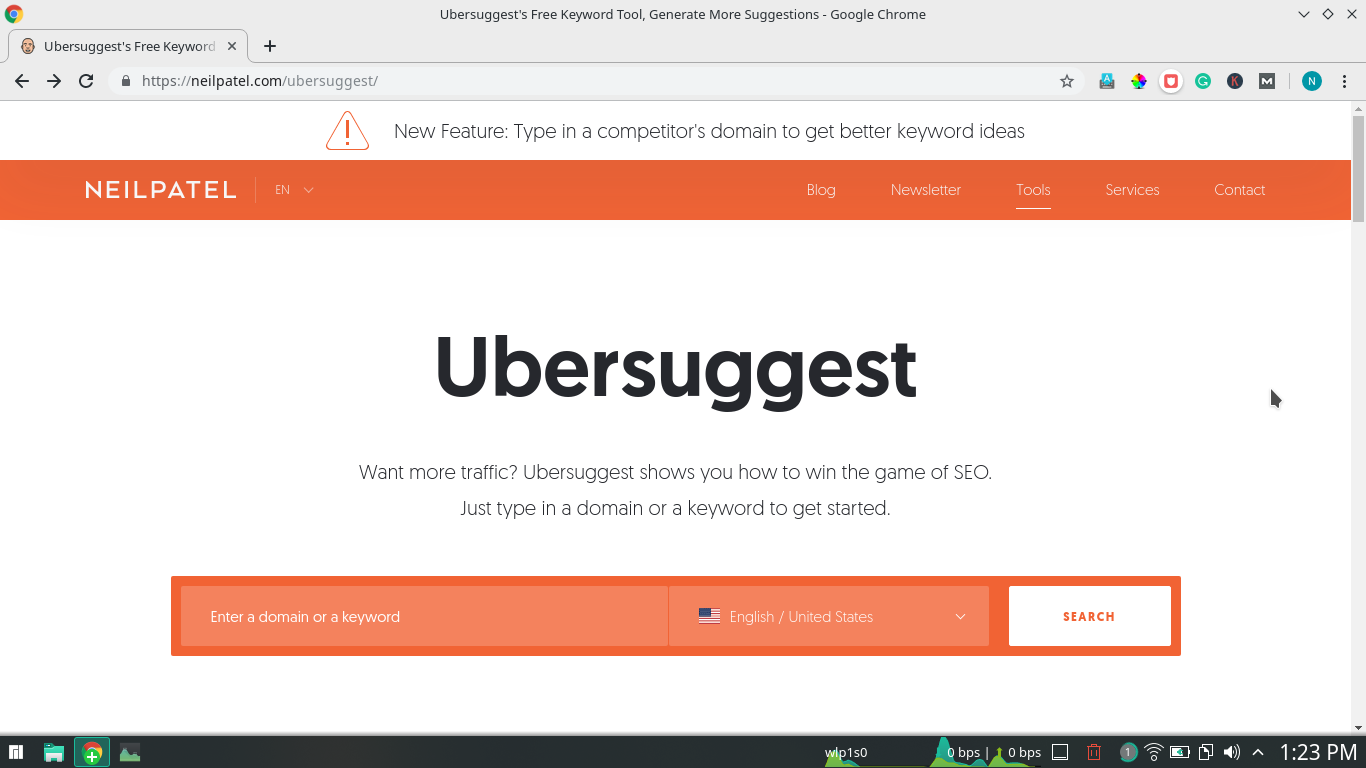Viewport: 1366px width, 768px height.
Task: Open Chrome's three-dot menu
Action: 1345,81
